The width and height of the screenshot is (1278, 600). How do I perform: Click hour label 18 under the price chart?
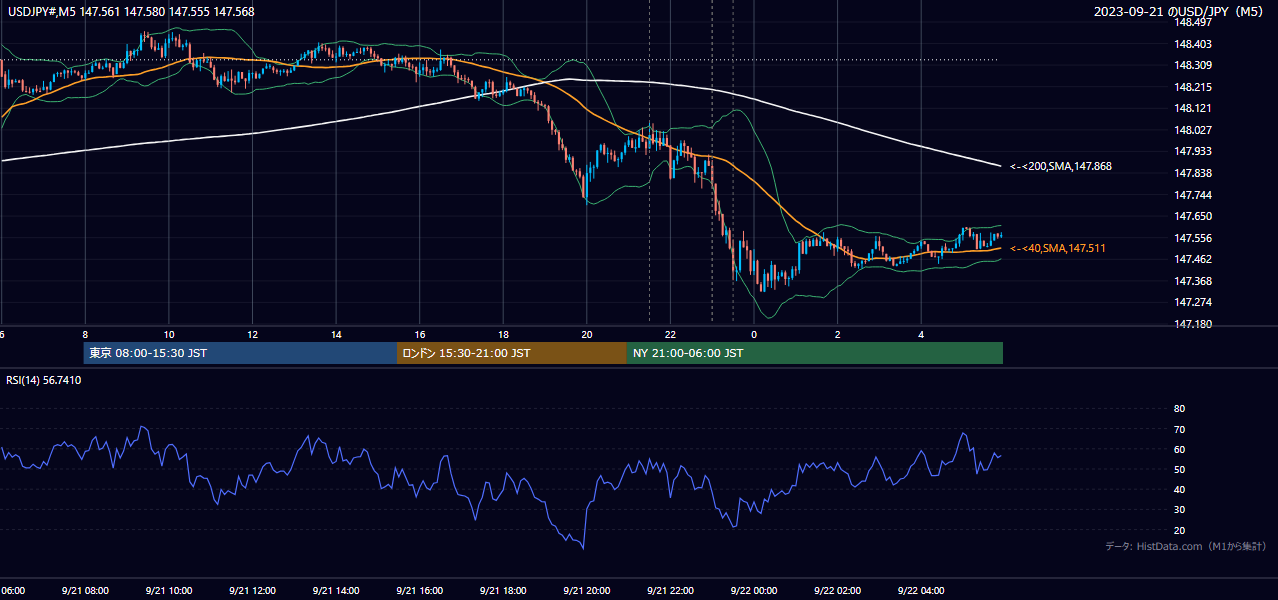click(x=504, y=334)
